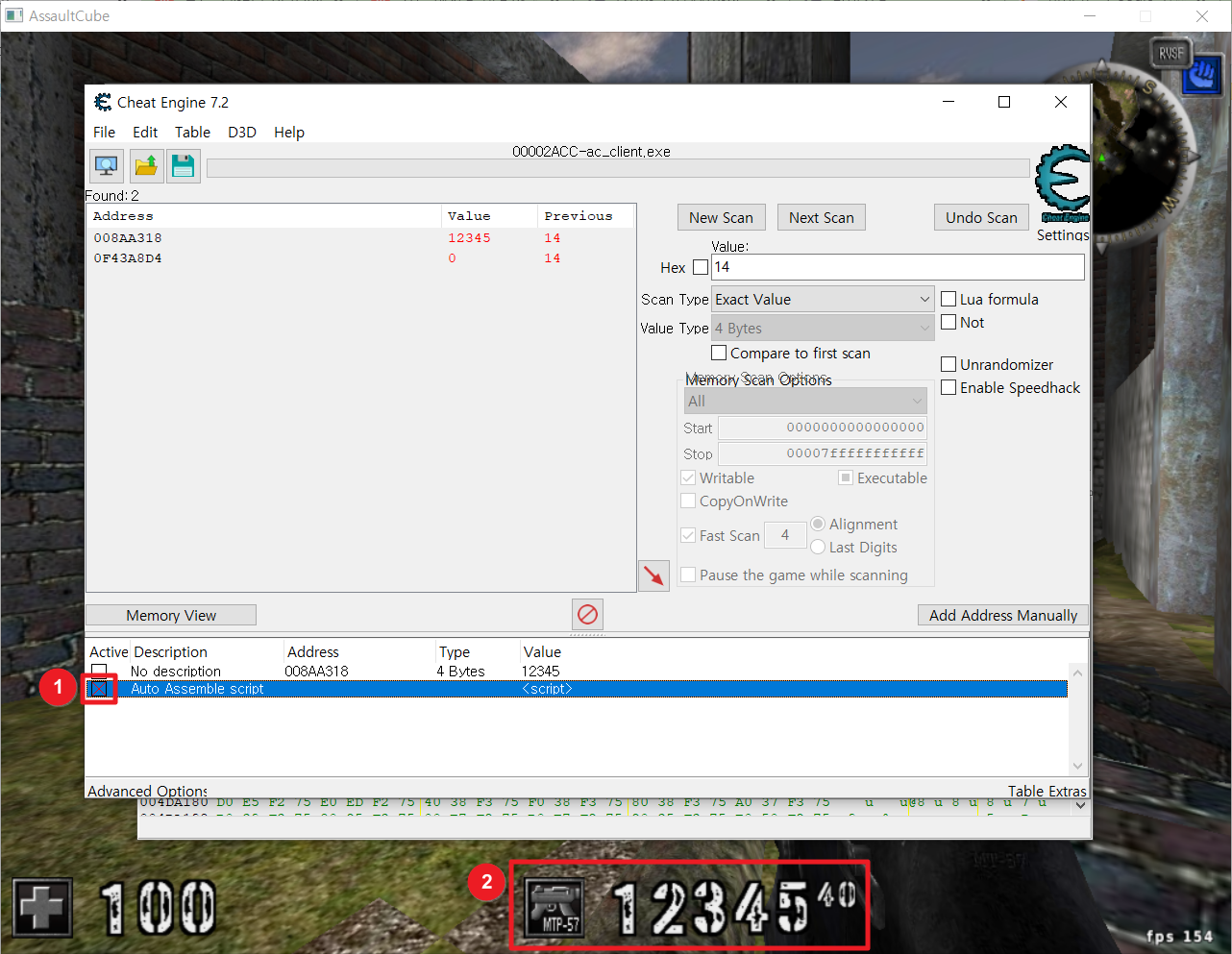The image size is (1232, 954).
Task: Toggle the Hex checkbox
Action: click(701, 267)
